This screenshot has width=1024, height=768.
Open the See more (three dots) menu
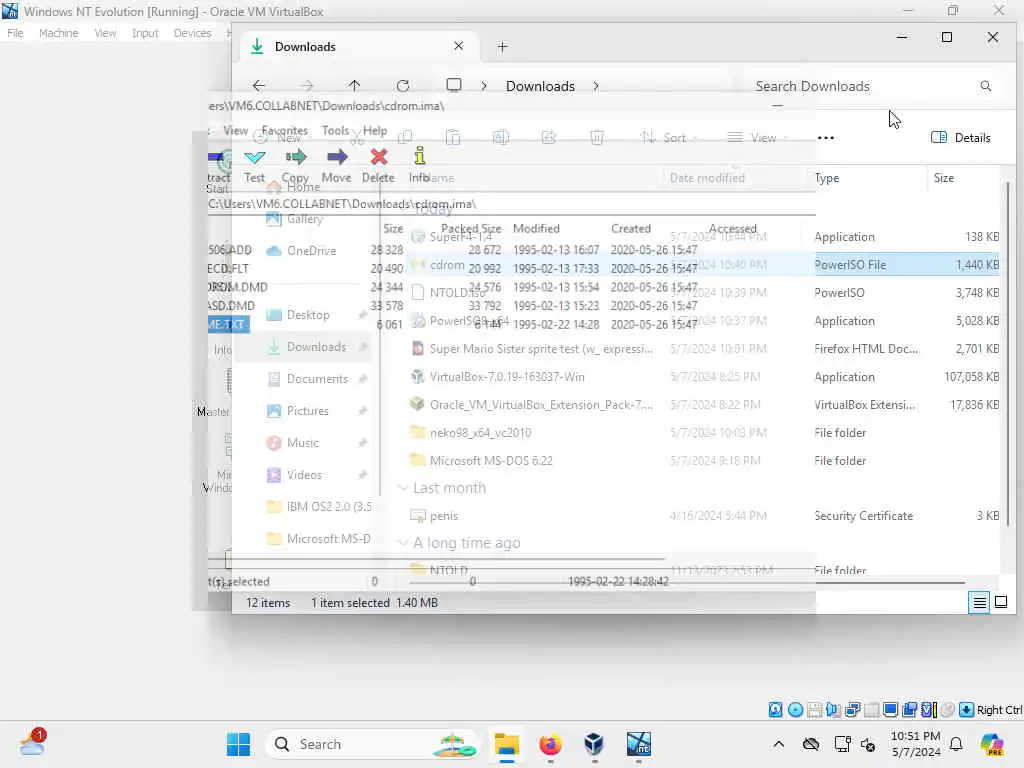(825, 138)
